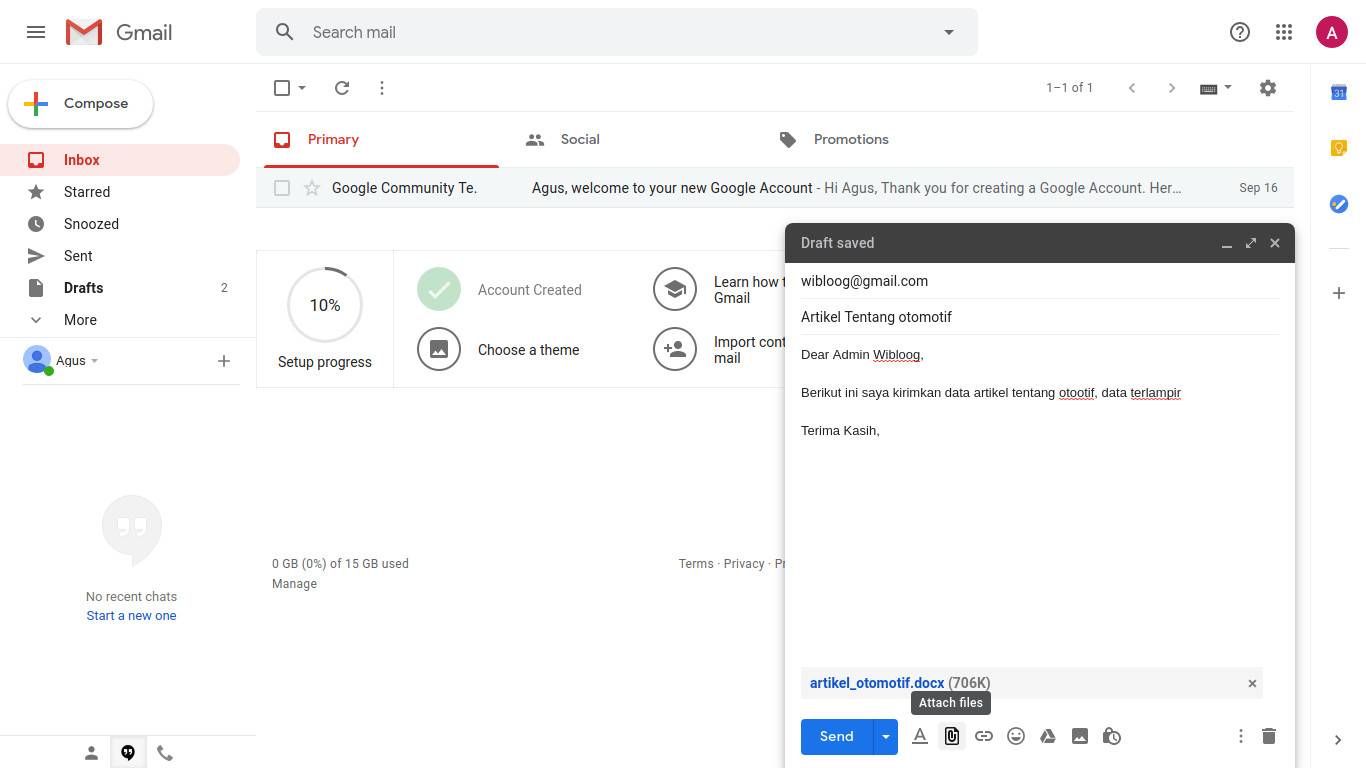Screen dimensions: 1366x768
Task: Tick the select-all checkbox
Action: click(282, 88)
